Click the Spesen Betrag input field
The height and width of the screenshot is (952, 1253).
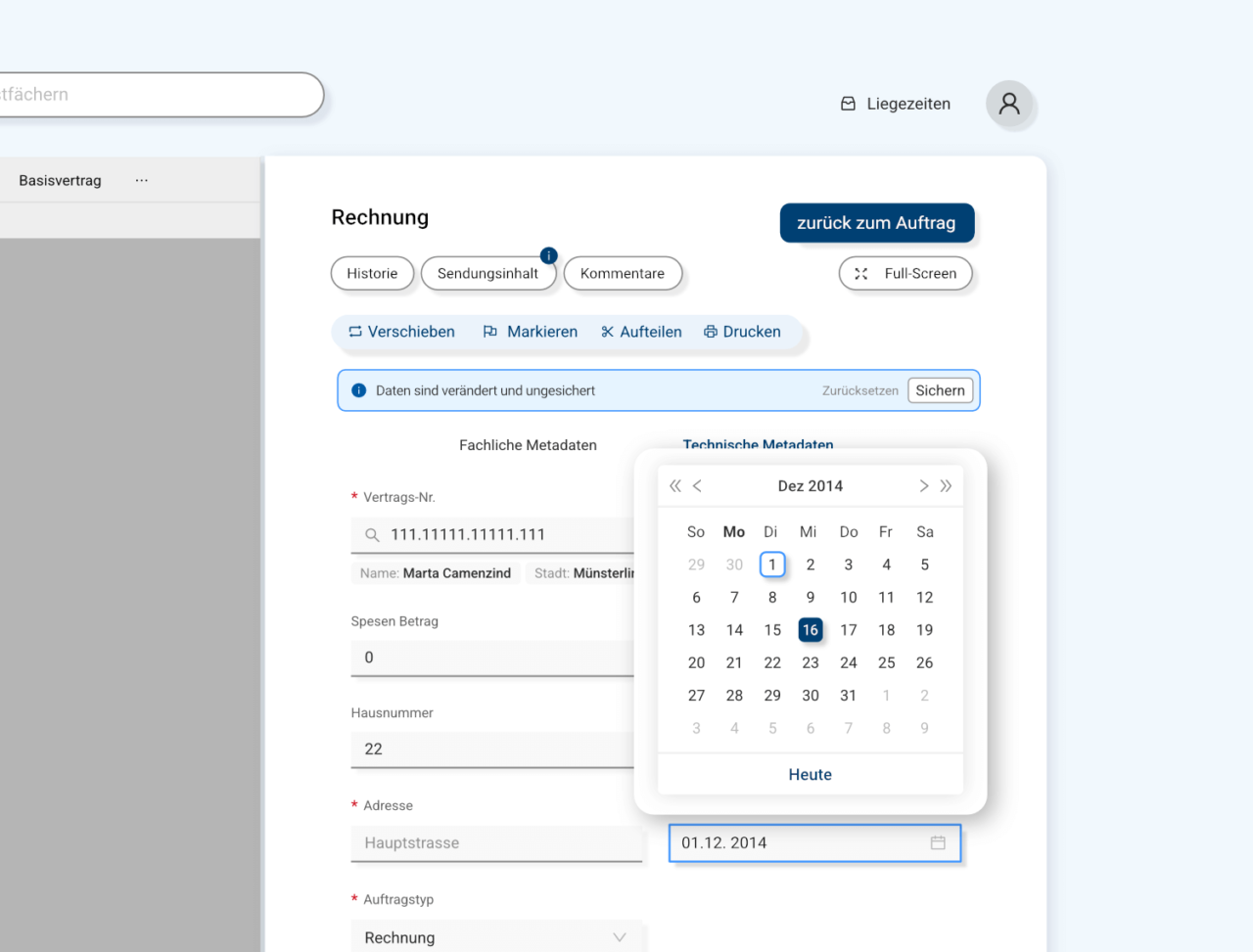point(492,657)
